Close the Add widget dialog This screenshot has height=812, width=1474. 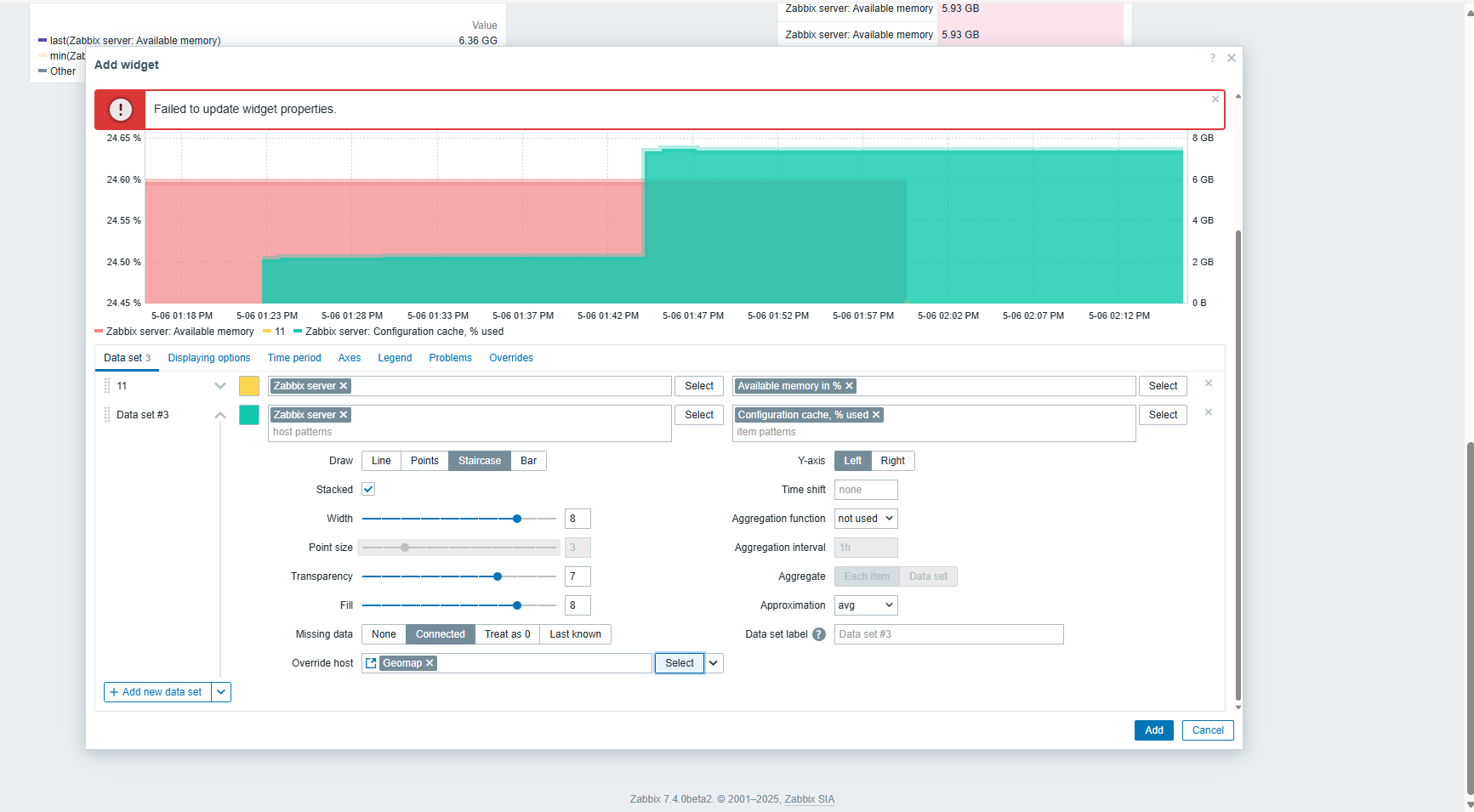pos(1231,58)
